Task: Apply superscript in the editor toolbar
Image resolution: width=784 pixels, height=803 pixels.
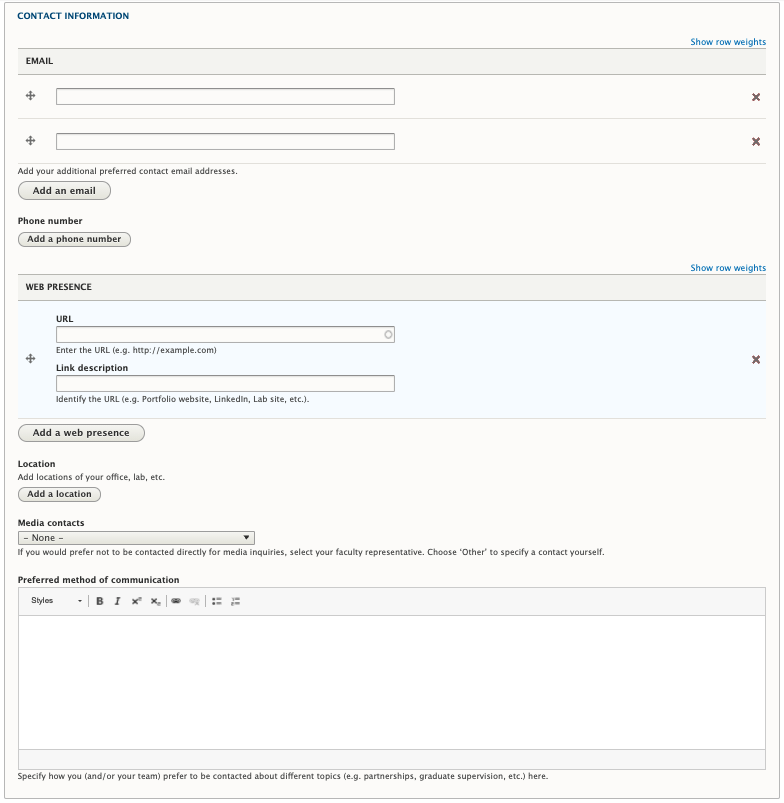Action: click(x=135, y=601)
